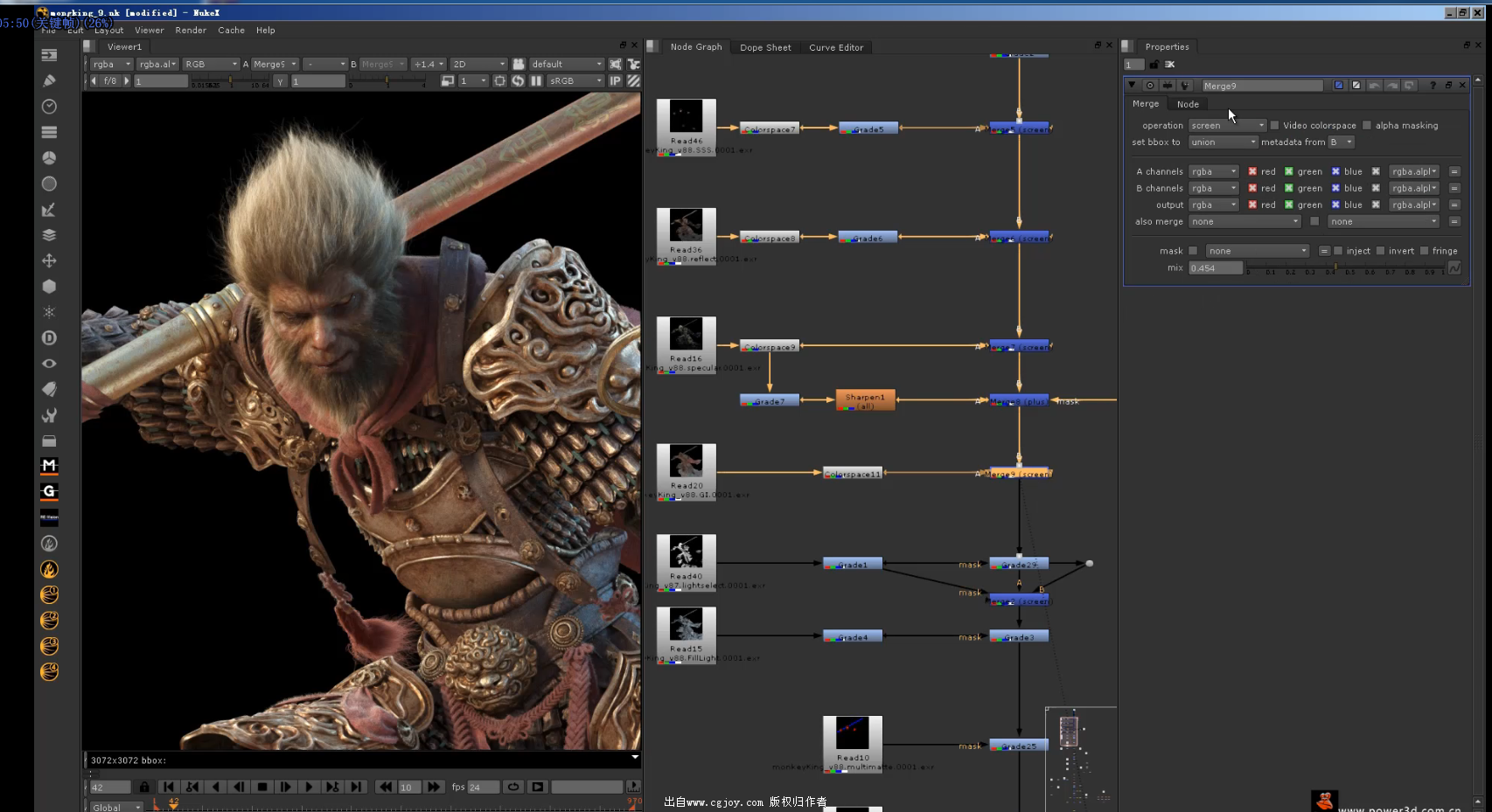
Task: Click the viewer IP input process button
Action: coord(616,80)
